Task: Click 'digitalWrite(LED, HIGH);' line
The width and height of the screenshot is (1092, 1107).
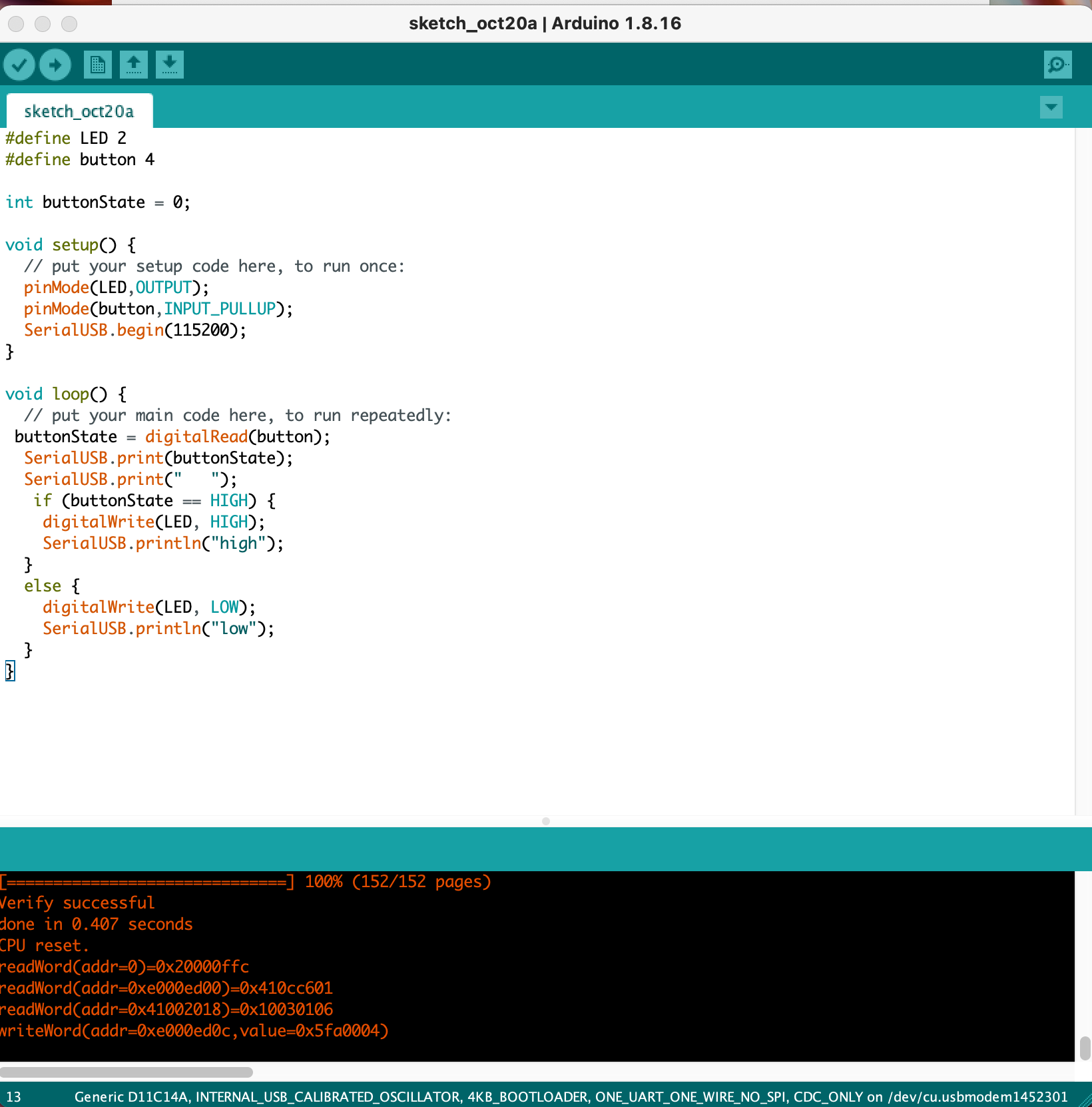Action: 154,522
